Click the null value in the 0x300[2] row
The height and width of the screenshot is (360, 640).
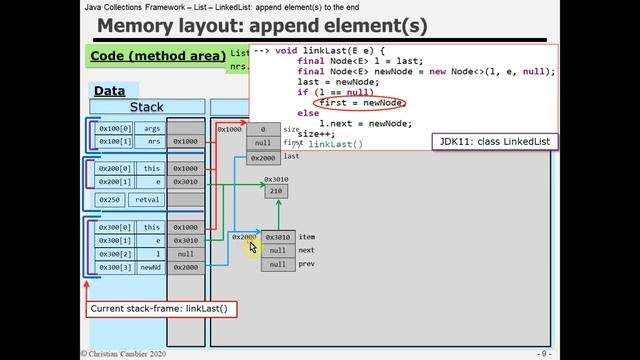click(x=186, y=254)
